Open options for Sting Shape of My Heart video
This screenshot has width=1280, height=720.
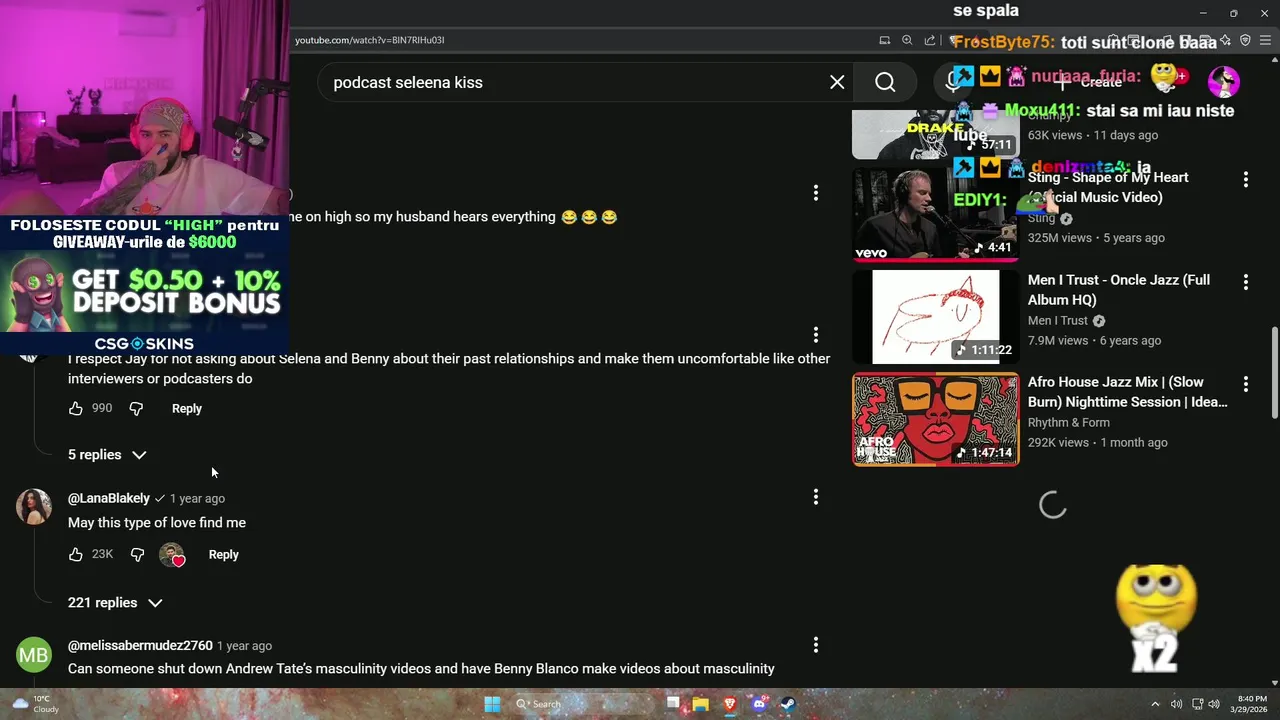[1246, 180]
